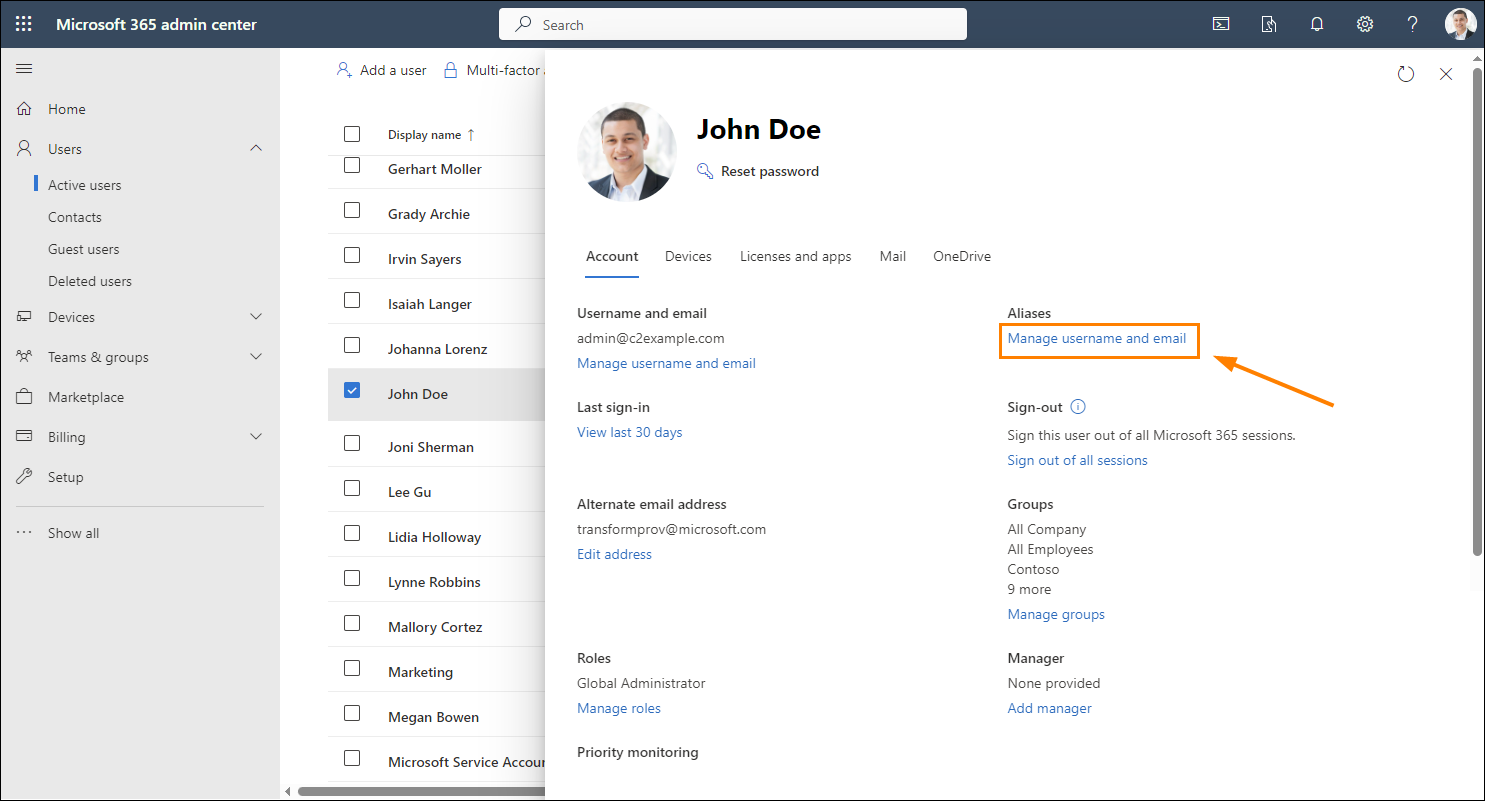Viewport: 1485px width, 801px height.
Task: Click Manage username and email under Username
Action: click(x=666, y=363)
